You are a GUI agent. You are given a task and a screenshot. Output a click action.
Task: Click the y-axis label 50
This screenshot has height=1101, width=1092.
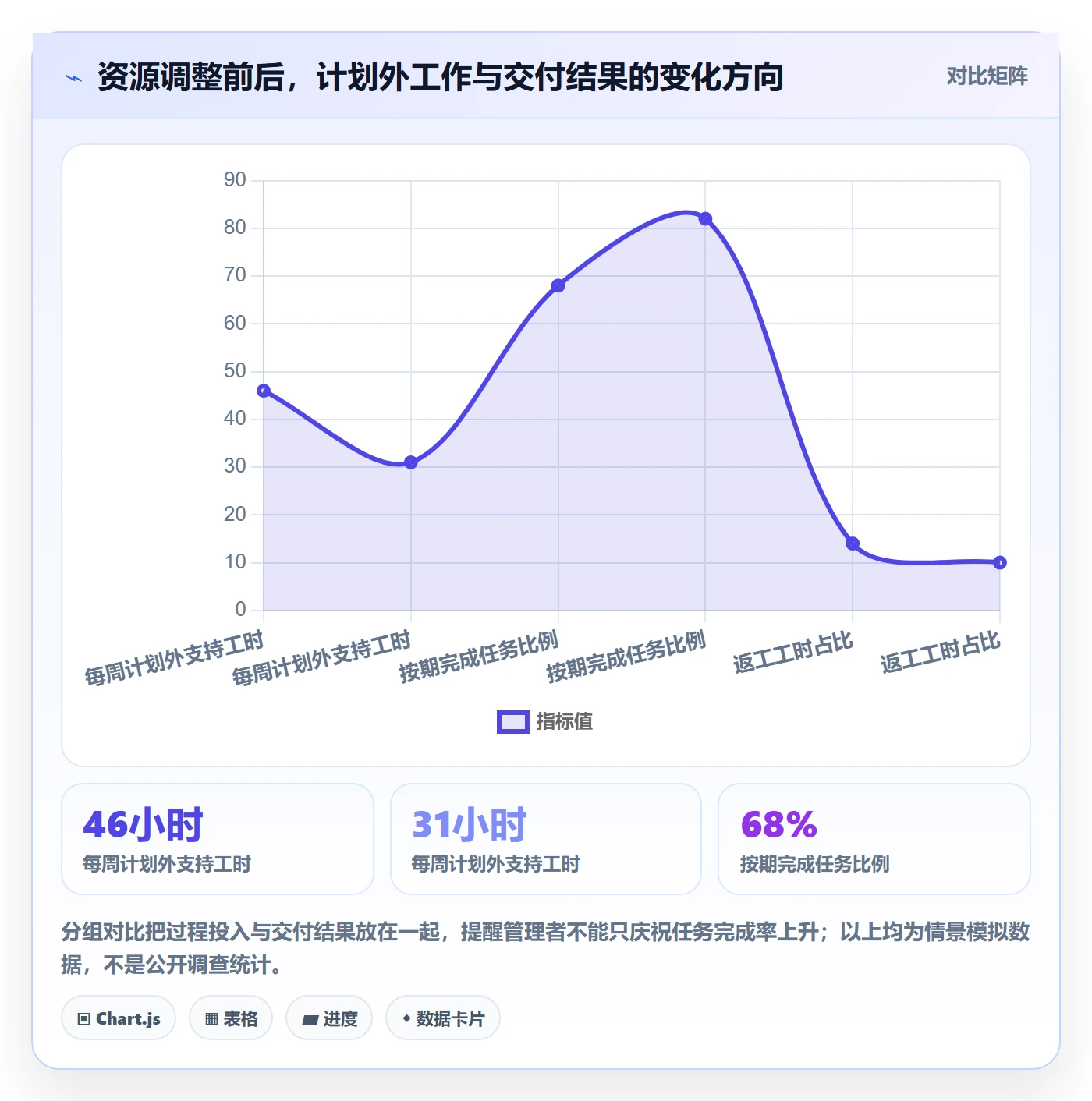(x=235, y=371)
